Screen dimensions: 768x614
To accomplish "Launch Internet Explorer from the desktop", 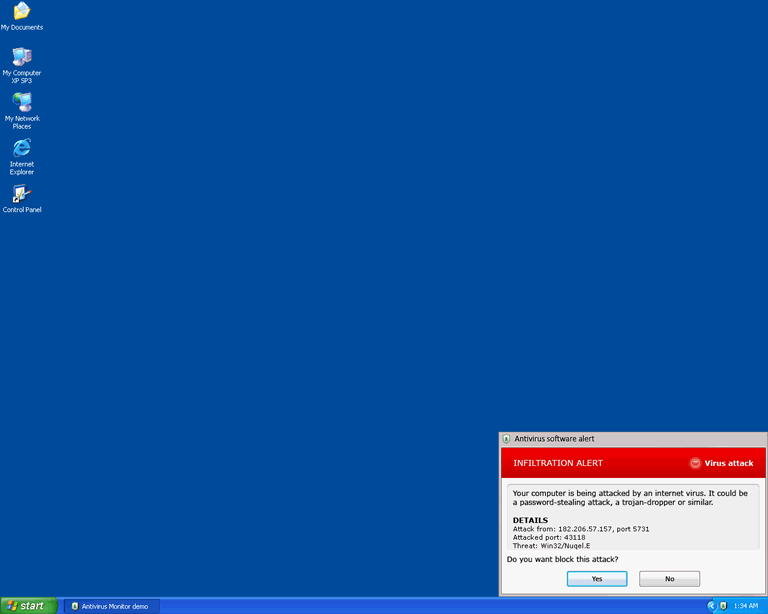I will click(x=21, y=148).
